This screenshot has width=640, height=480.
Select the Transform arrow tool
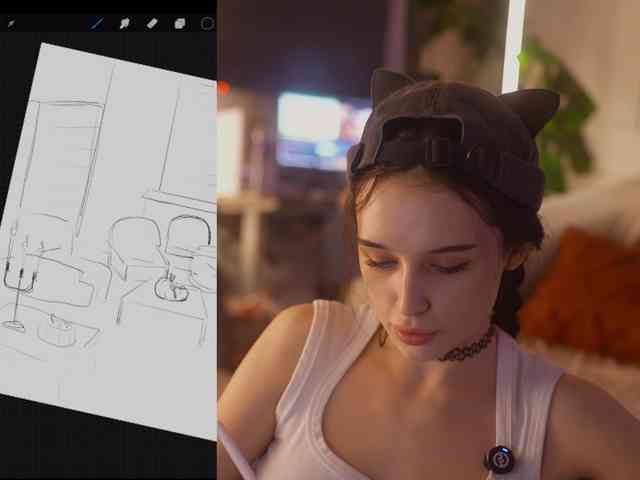click(x=11, y=24)
